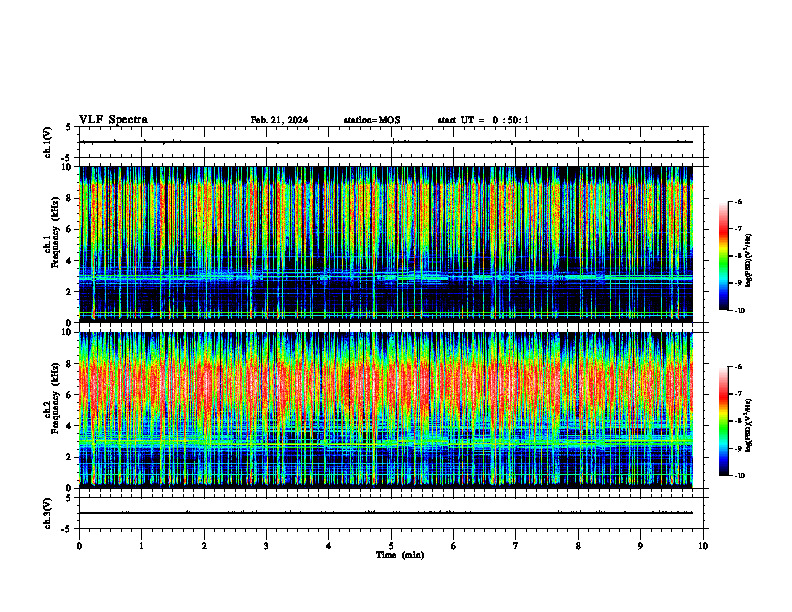Click the "VLF Spectra" plot title

click(113, 120)
